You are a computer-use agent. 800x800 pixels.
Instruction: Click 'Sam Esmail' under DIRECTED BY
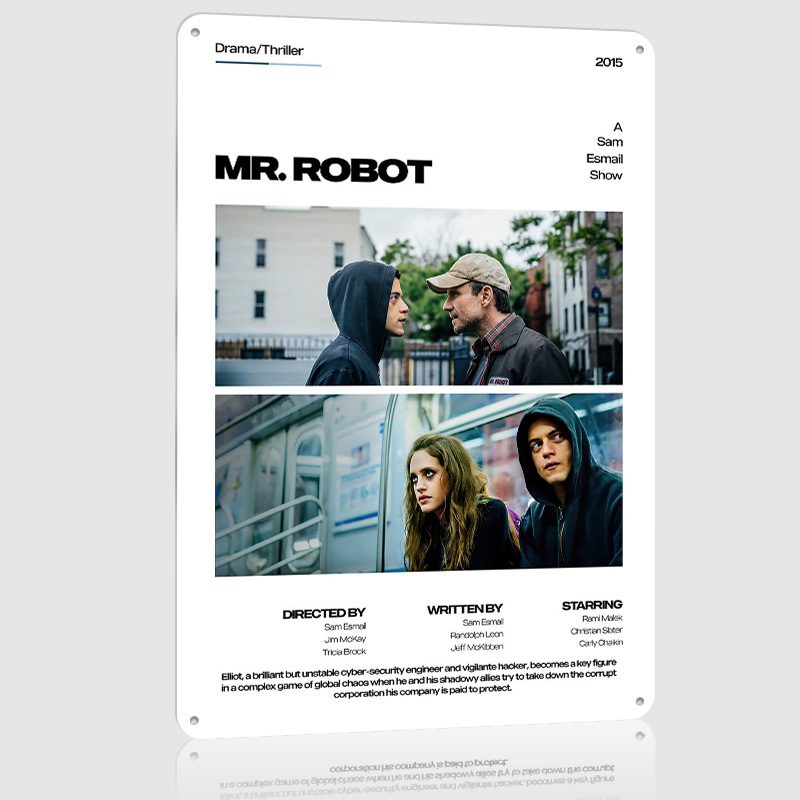click(x=345, y=627)
